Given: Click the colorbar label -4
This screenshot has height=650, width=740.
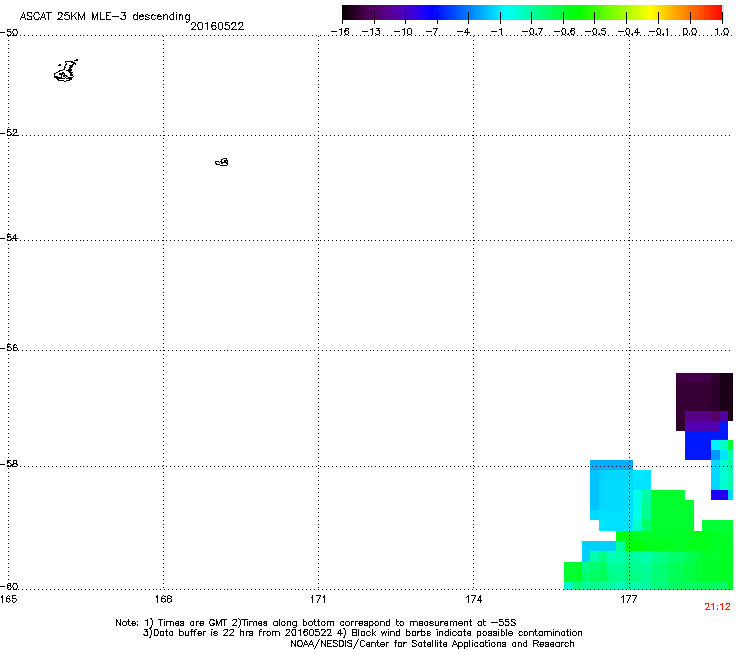Looking at the screenshot, I should (x=464, y=32).
